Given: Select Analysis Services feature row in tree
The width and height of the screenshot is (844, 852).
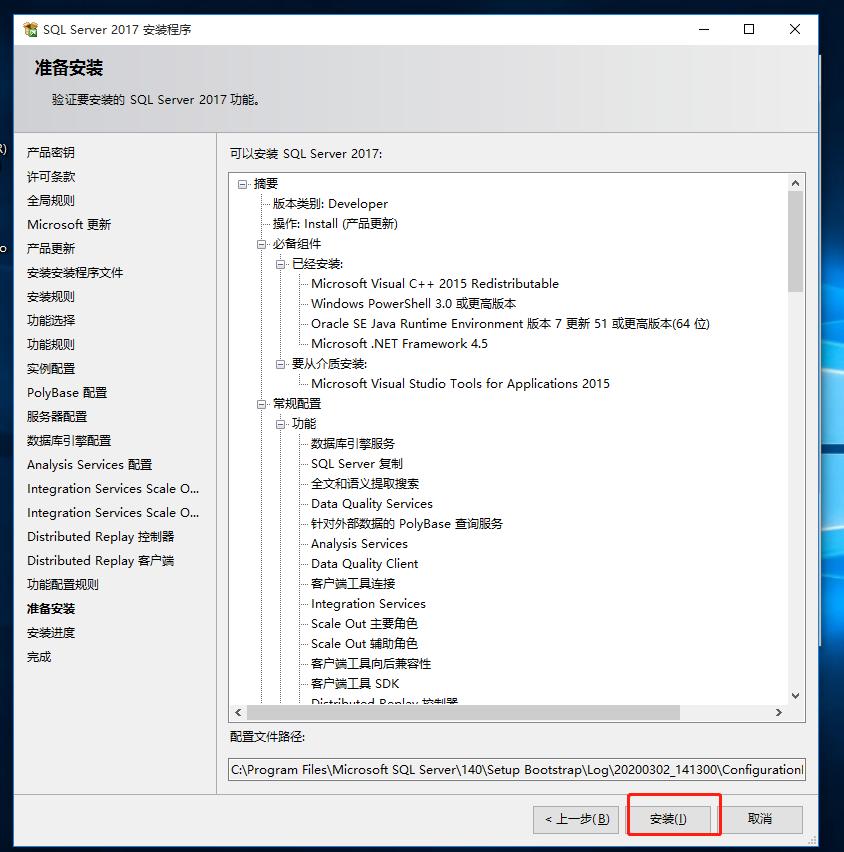Looking at the screenshot, I should (359, 544).
